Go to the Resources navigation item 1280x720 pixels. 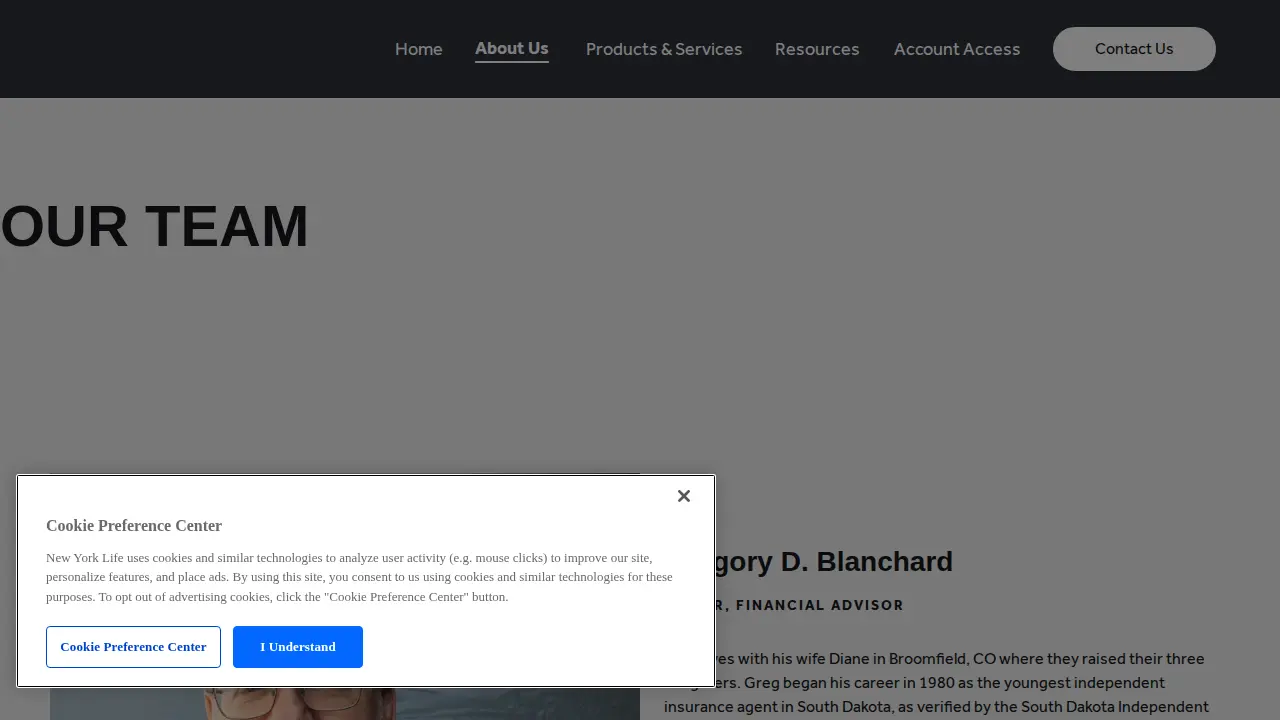click(x=817, y=49)
